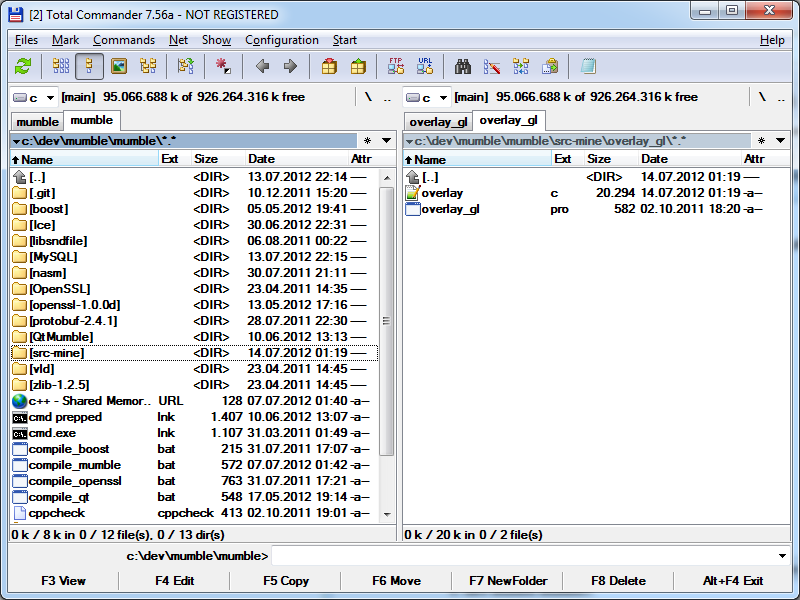Click the Refresh (reread source) toolbar icon

pyautogui.click(x=23, y=67)
